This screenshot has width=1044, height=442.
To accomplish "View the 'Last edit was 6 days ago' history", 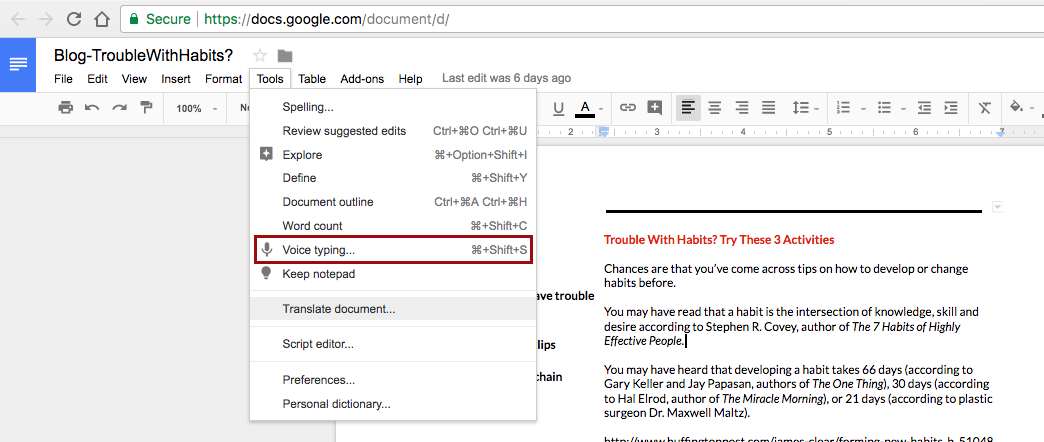I will pyautogui.click(x=506, y=78).
